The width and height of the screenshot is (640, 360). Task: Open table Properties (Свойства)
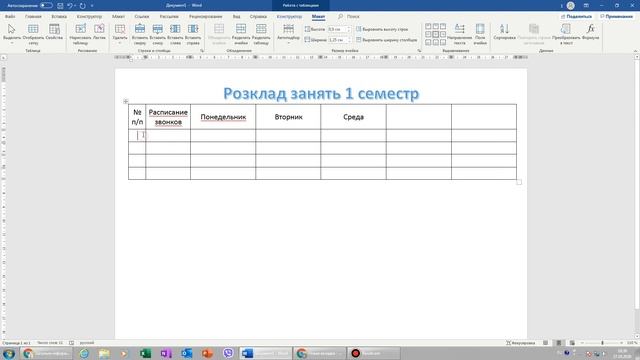coord(54,32)
